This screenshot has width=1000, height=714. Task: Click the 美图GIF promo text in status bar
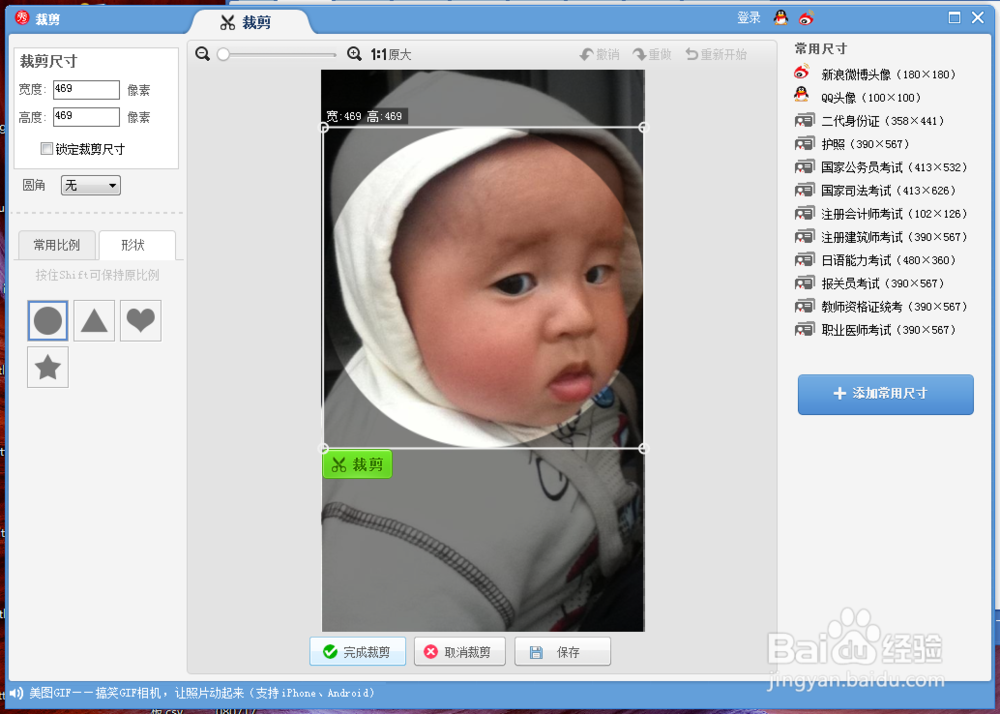(x=202, y=693)
